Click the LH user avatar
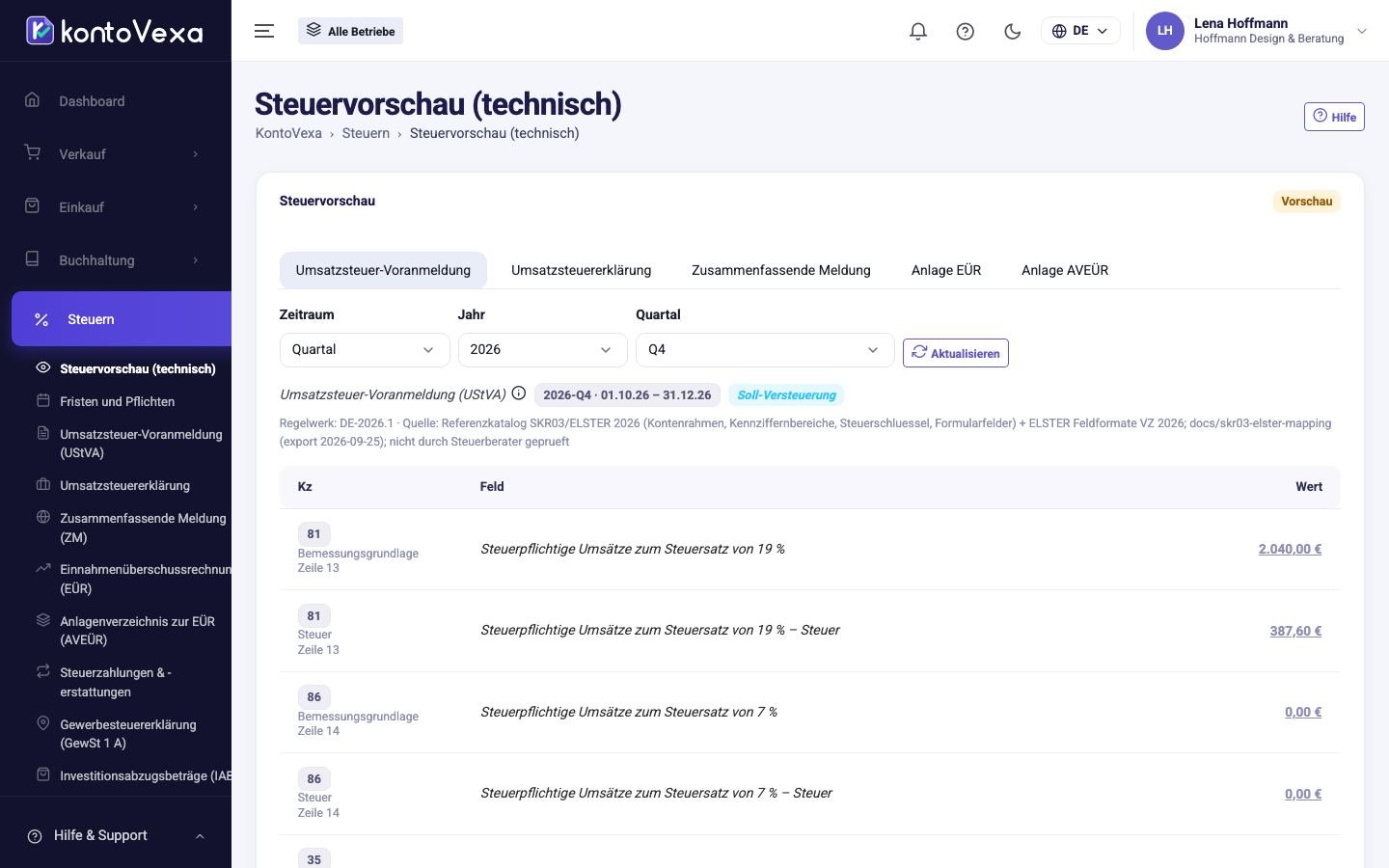This screenshot has height=868, width=1389. pos(1165,31)
